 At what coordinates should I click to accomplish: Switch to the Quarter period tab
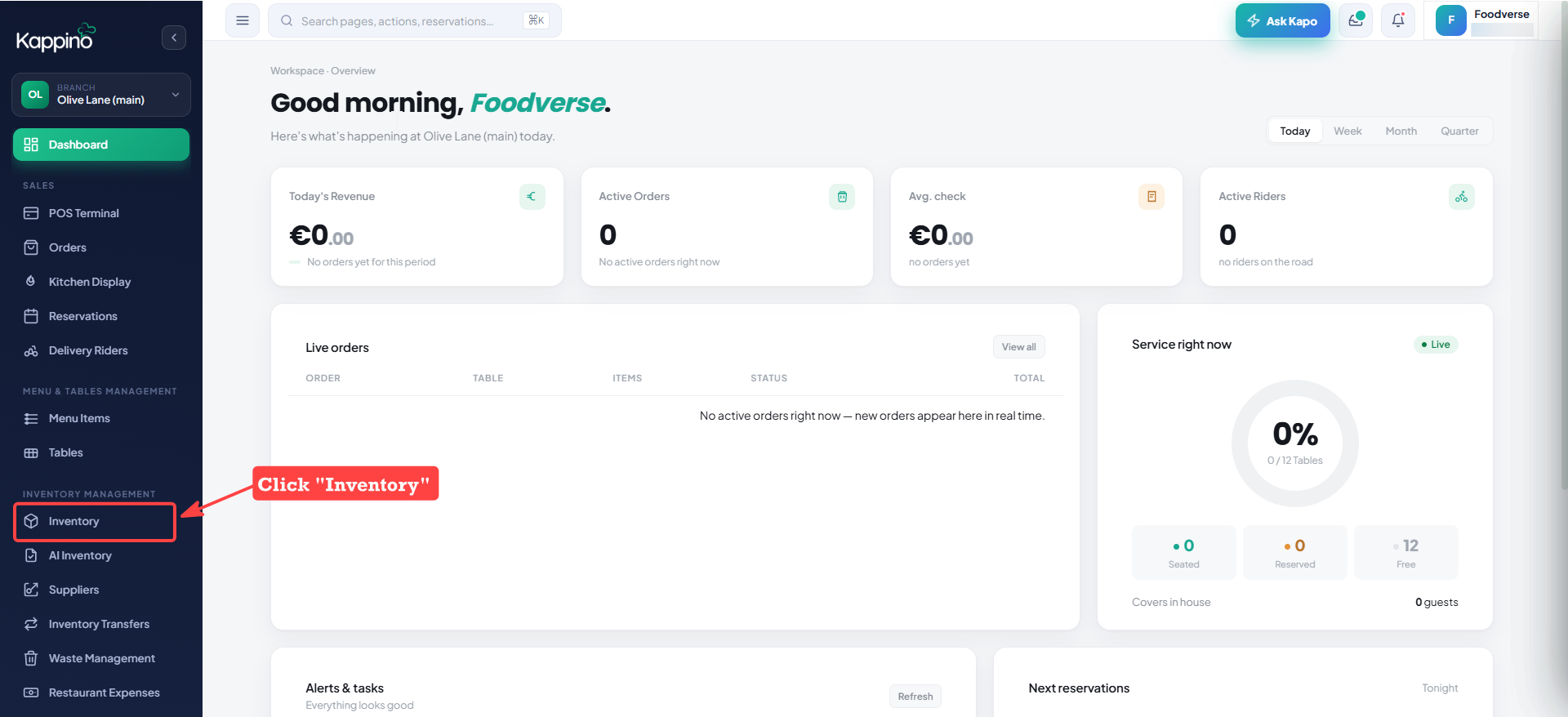coord(1459,131)
